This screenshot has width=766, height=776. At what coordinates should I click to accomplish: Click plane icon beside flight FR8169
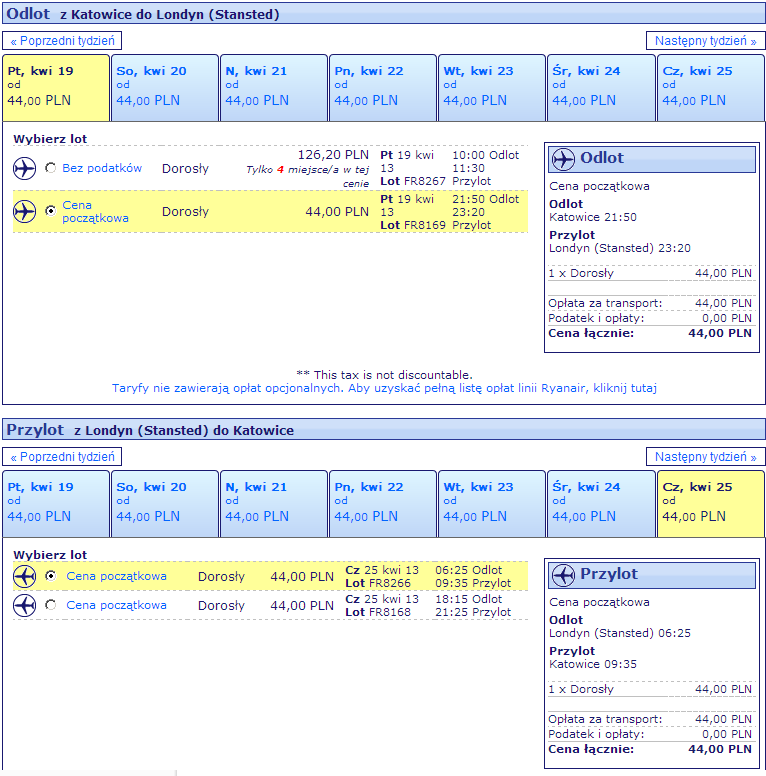coord(24,211)
